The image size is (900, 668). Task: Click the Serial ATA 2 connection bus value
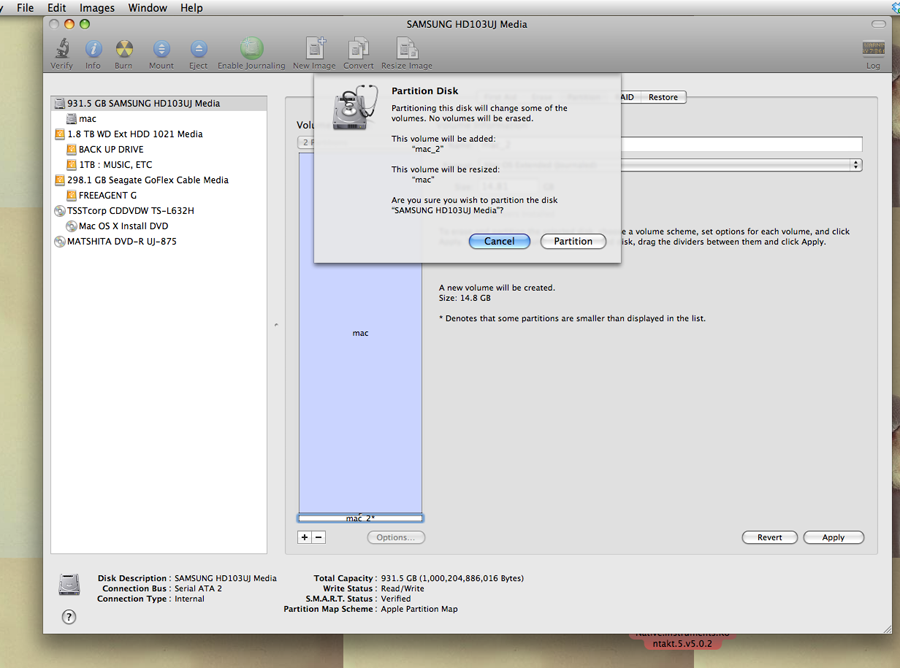(198, 588)
